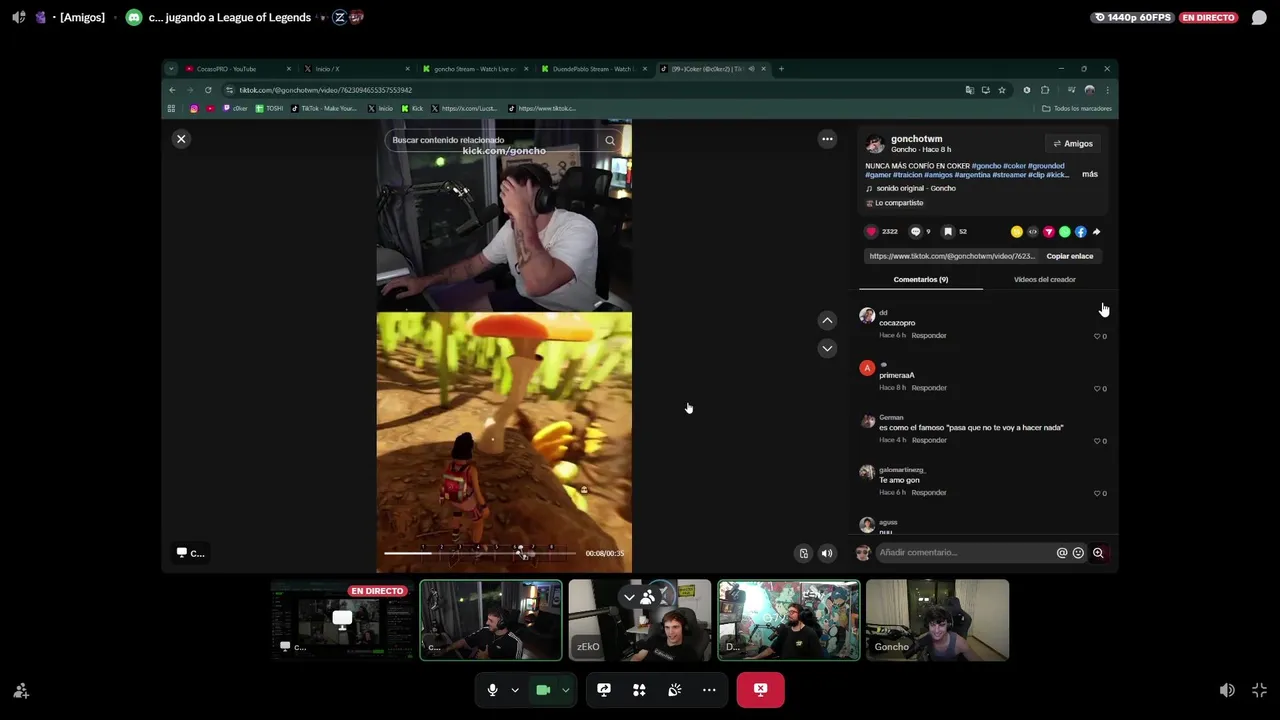Screen dimensions: 1280x720
Task: Turn off the camera in call controls
Action: click(x=543, y=690)
